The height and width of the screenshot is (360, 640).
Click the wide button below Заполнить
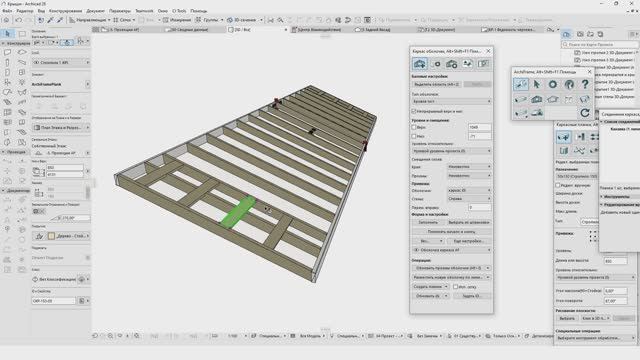pos(451,231)
